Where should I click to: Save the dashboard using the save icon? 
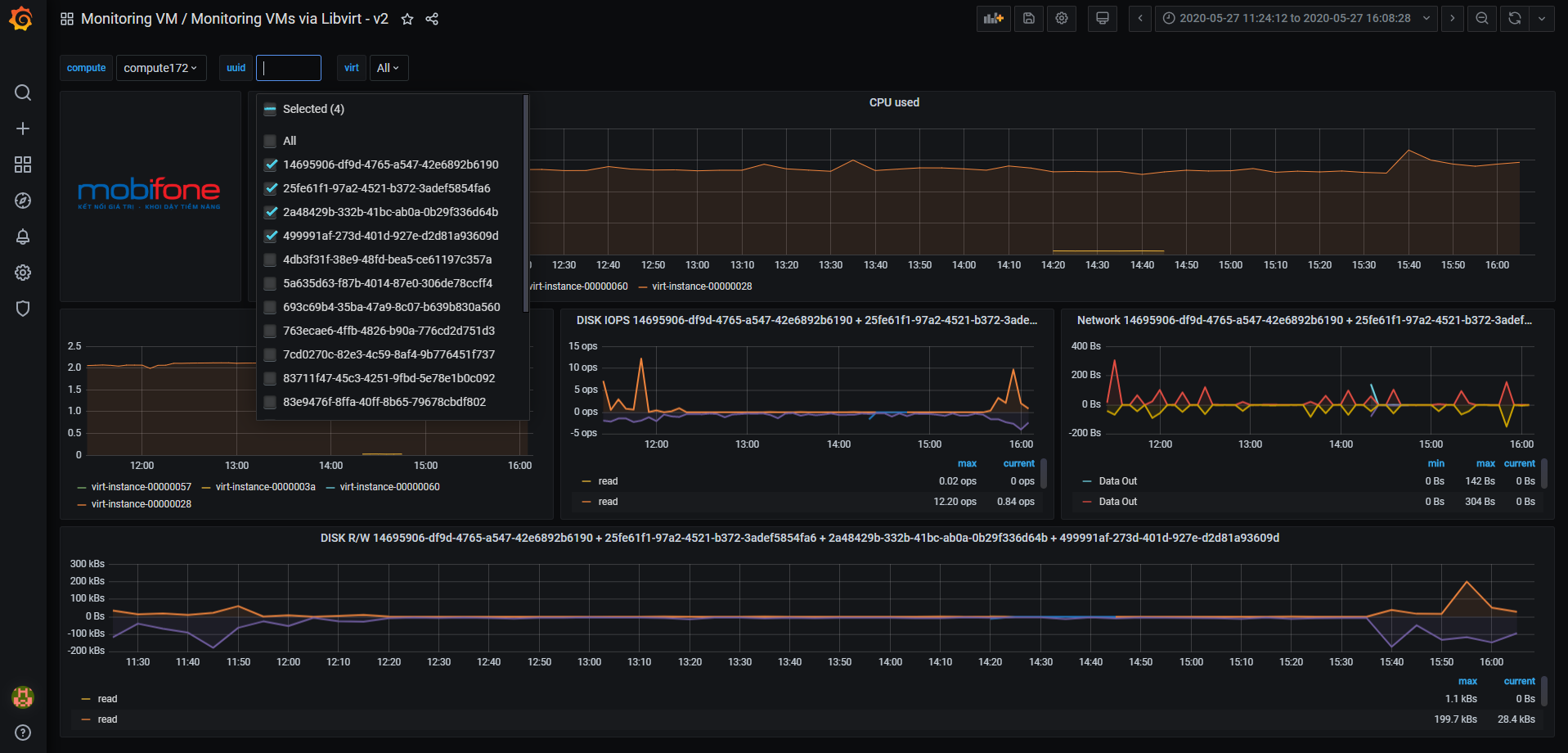1028,19
